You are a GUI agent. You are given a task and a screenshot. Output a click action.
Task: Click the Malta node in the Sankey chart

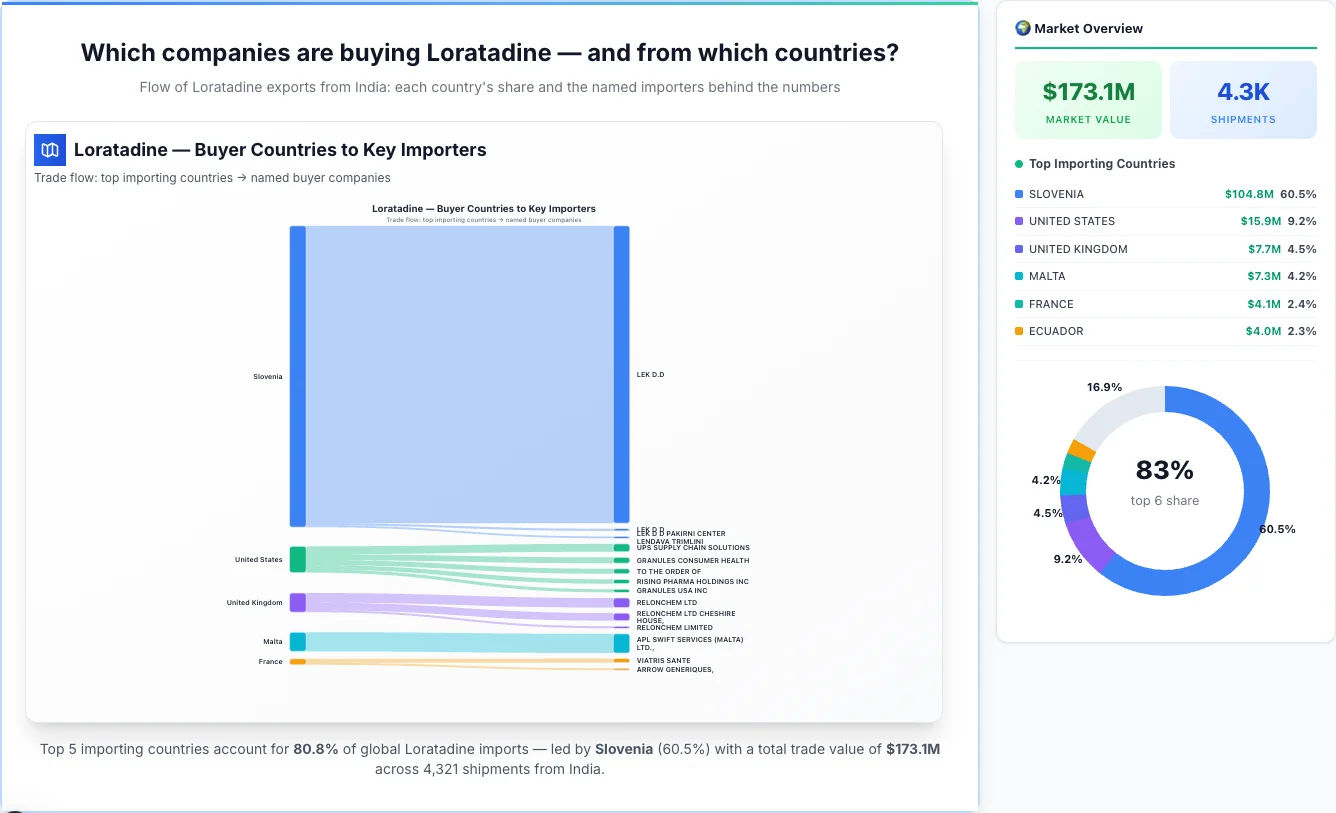coord(296,641)
